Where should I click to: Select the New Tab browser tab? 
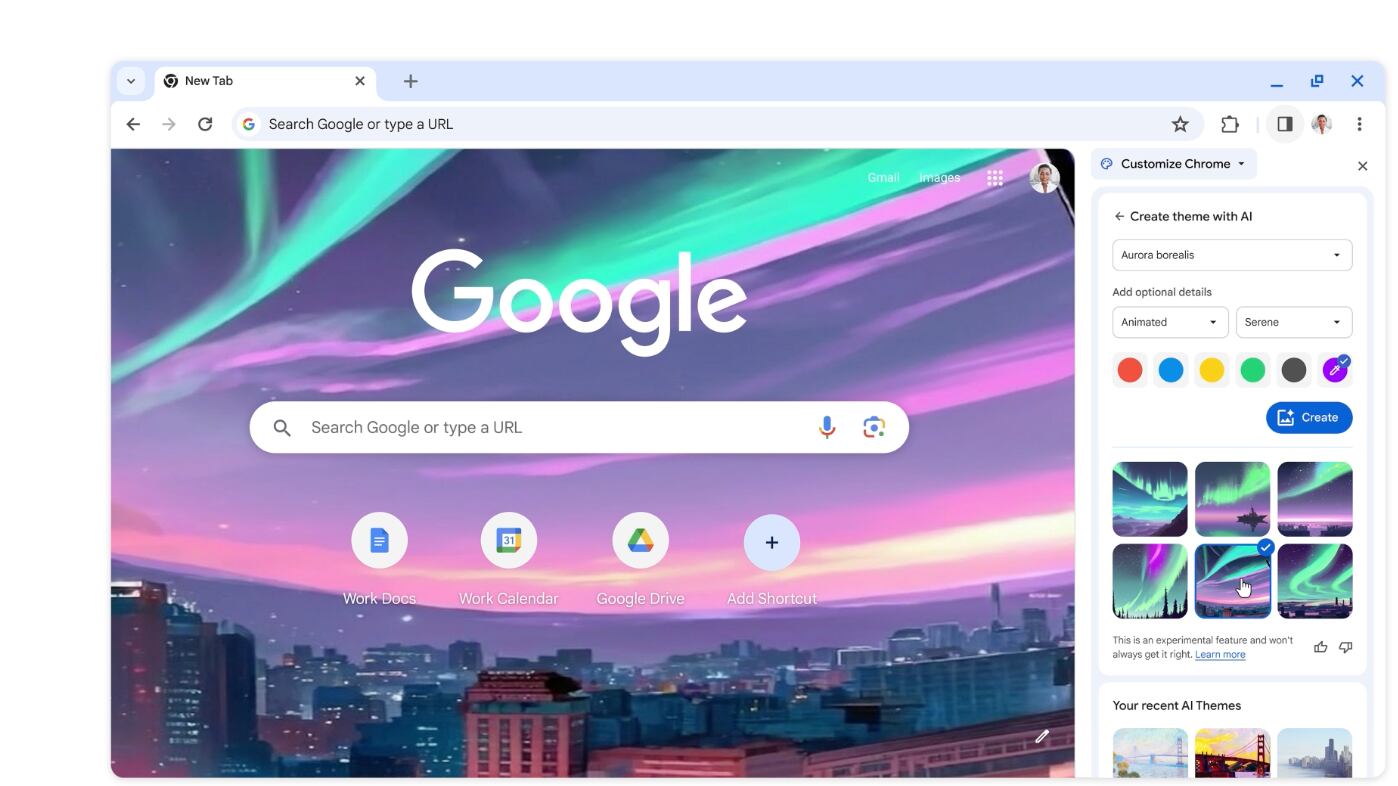click(x=265, y=81)
